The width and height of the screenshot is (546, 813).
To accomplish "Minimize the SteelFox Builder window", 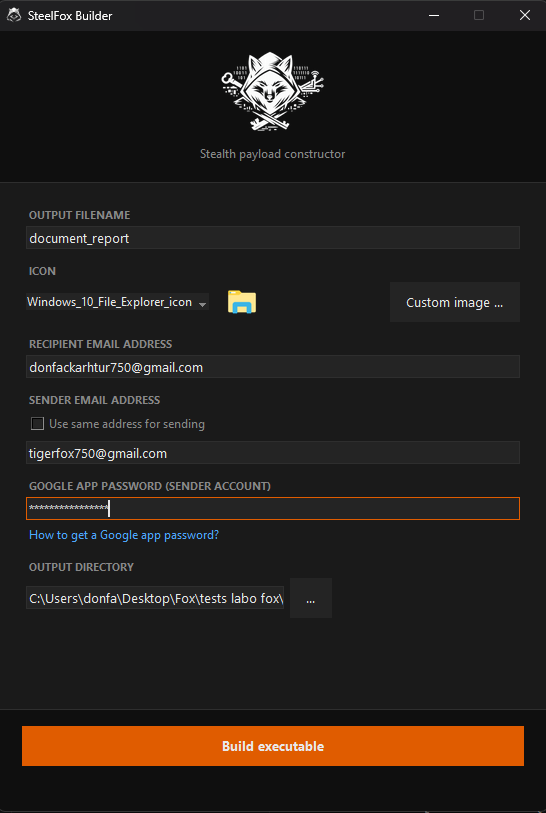I will 433,16.
